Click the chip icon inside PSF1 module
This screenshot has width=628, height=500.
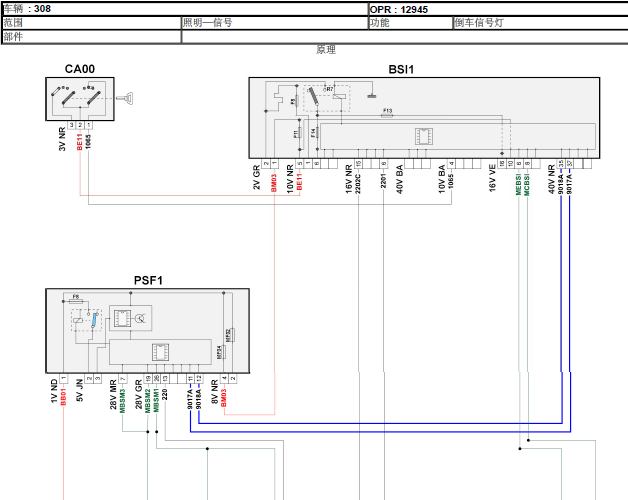point(159,352)
